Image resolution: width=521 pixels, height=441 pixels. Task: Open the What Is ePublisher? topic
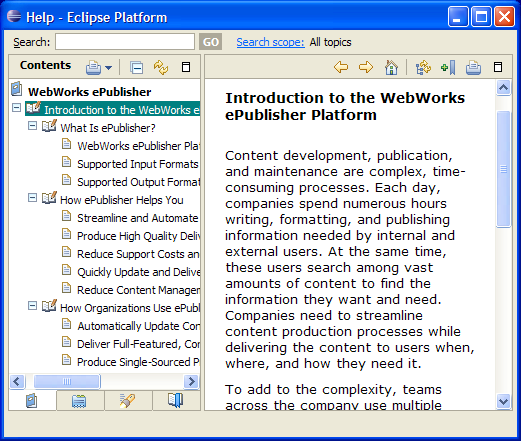pos(108,128)
